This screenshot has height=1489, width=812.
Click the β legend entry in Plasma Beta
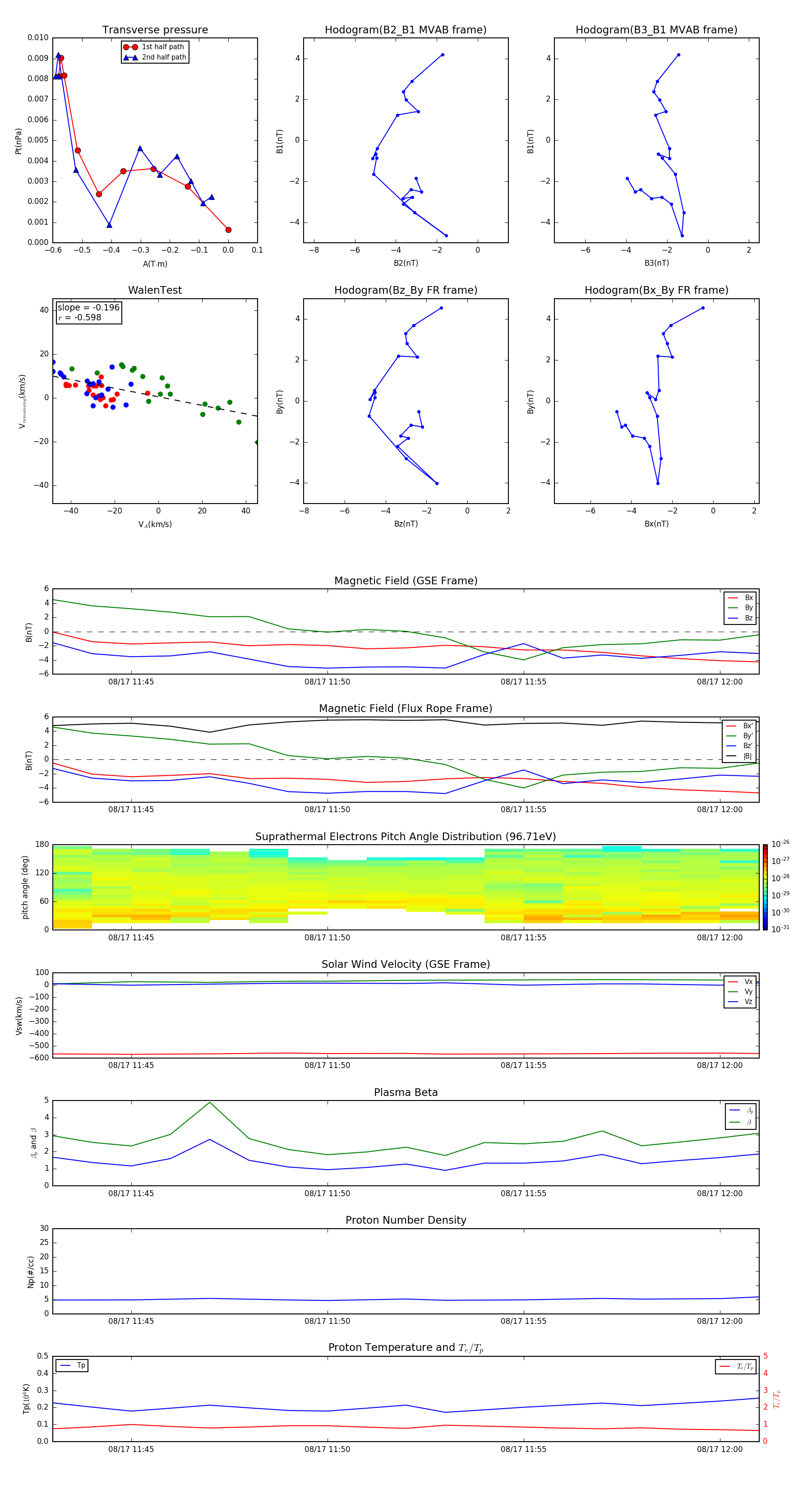(741, 1122)
